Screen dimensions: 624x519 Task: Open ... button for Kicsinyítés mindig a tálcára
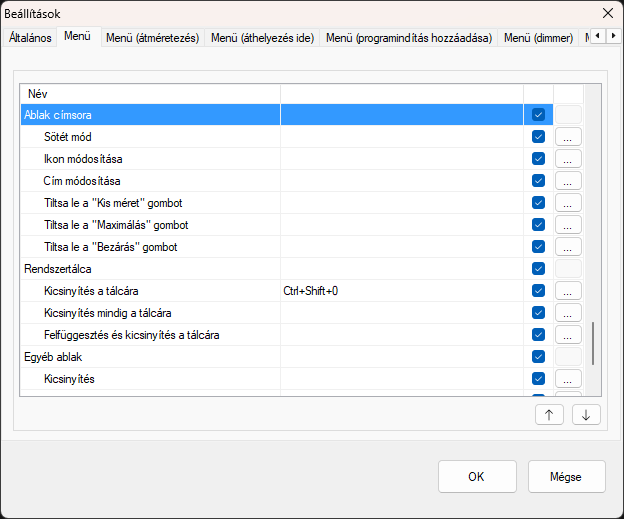click(x=568, y=313)
